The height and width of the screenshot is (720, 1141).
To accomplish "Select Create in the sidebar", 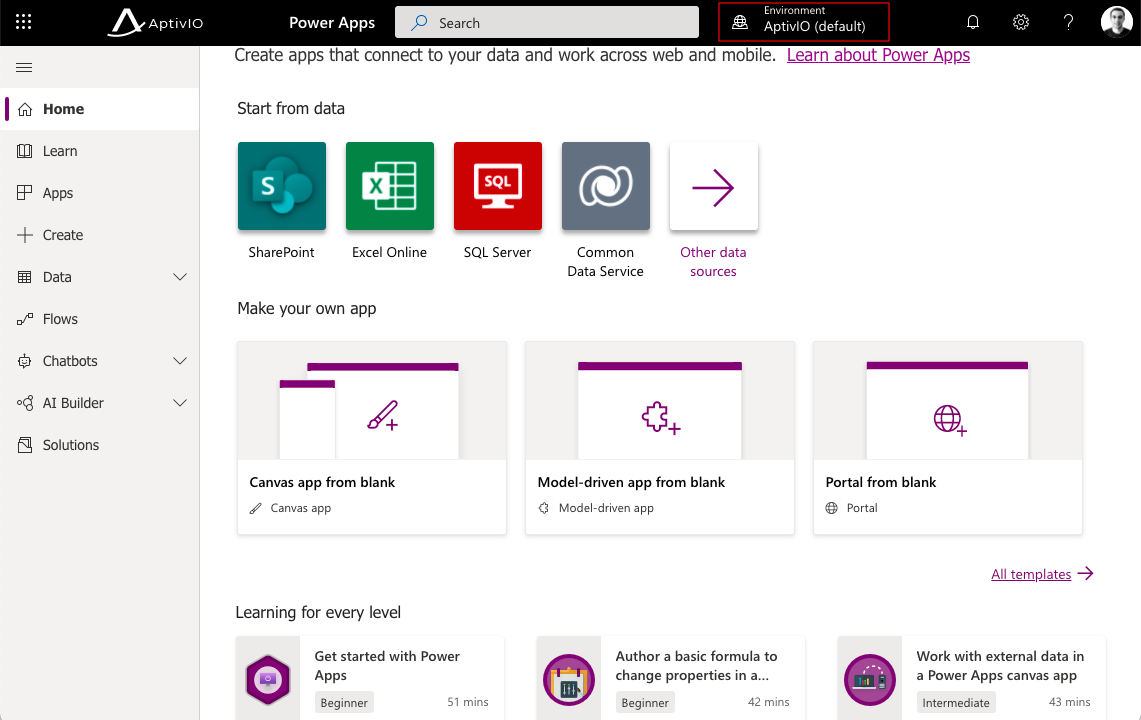I will tap(100, 235).
